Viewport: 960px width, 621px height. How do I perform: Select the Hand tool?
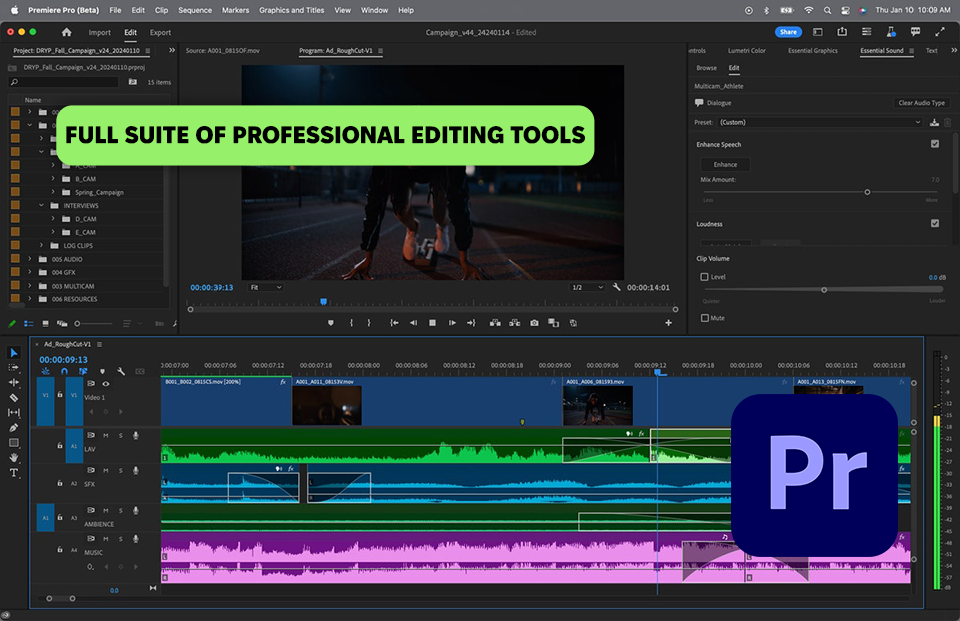coord(14,458)
